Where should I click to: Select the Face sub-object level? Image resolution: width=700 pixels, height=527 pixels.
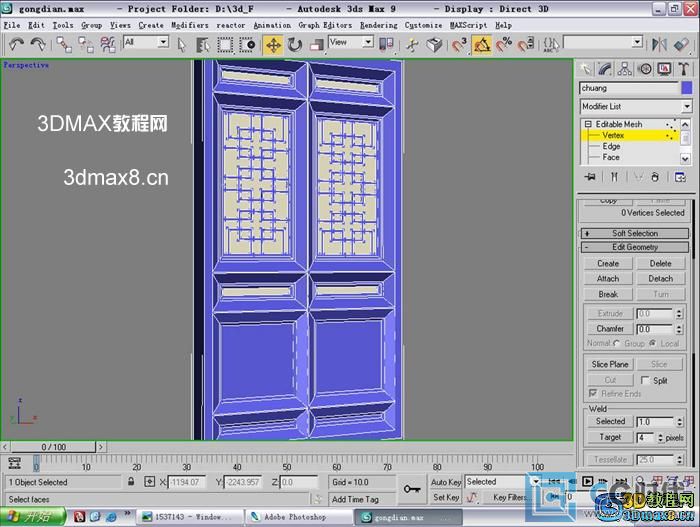pyautogui.click(x=611, y=157)
